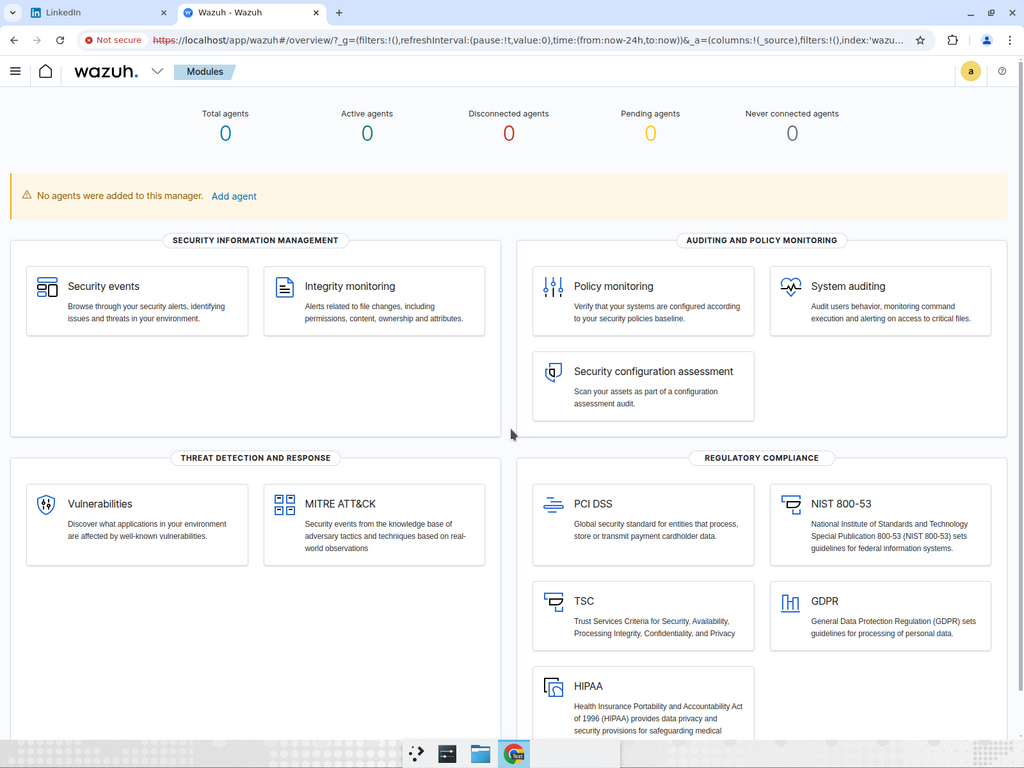
Task: Open Integrity monitoring module title
Action: [349, 286]
